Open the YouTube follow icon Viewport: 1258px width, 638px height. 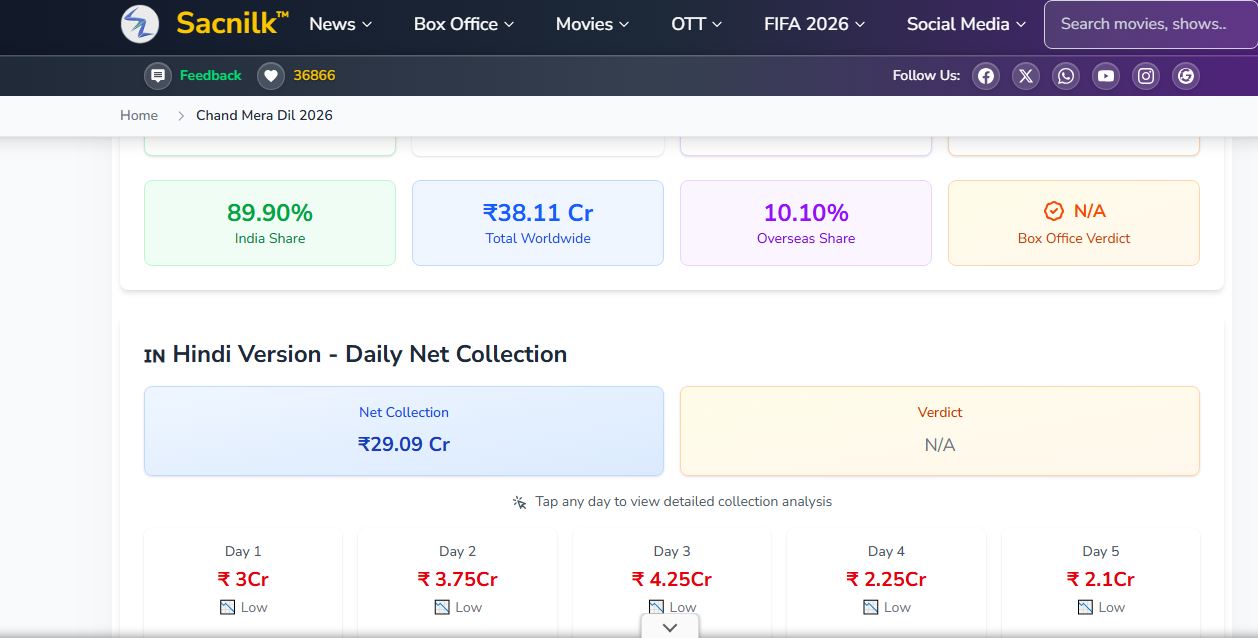point(1106,76)
